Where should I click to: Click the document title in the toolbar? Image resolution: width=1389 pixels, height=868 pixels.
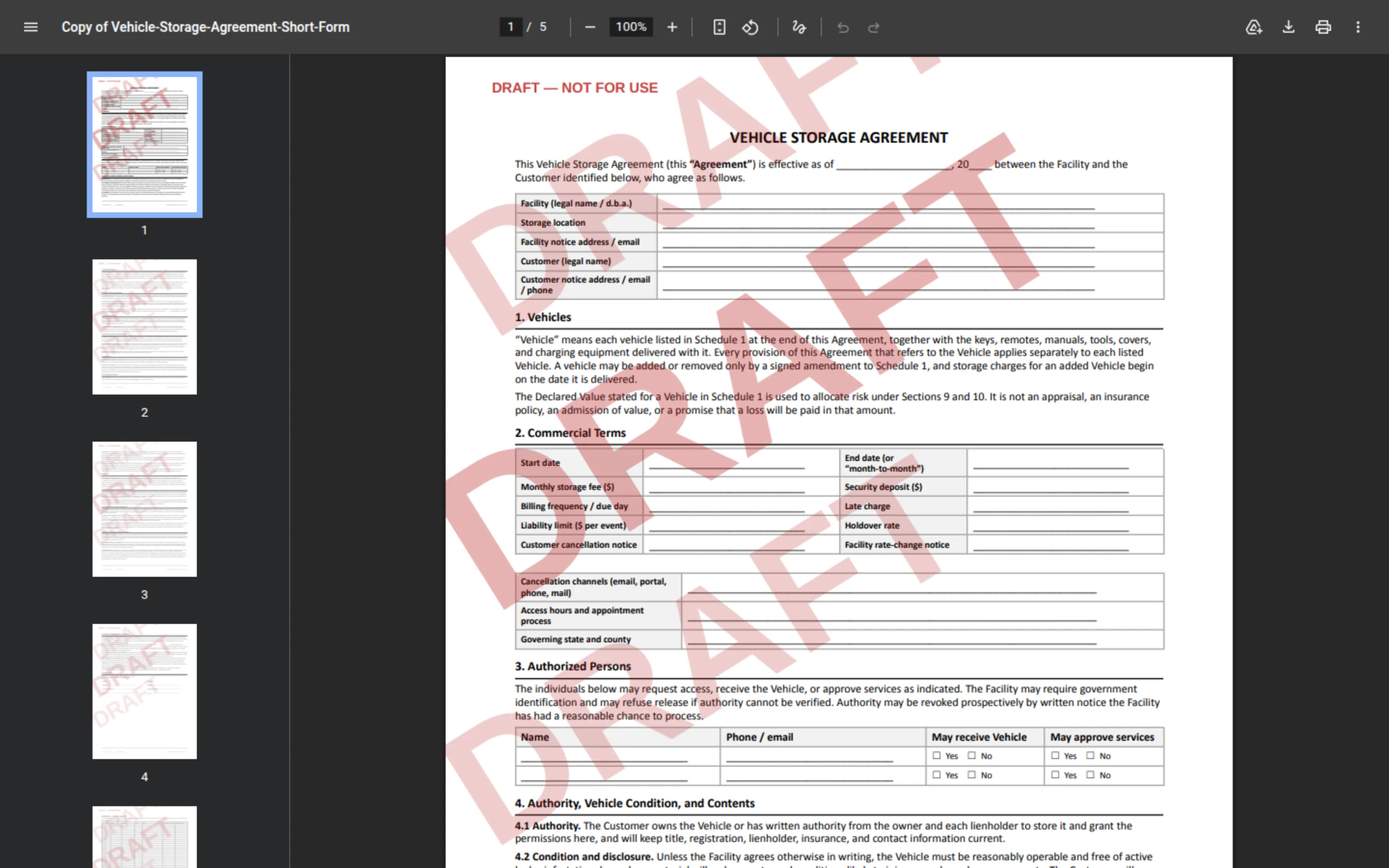click(x=205, y=27)
